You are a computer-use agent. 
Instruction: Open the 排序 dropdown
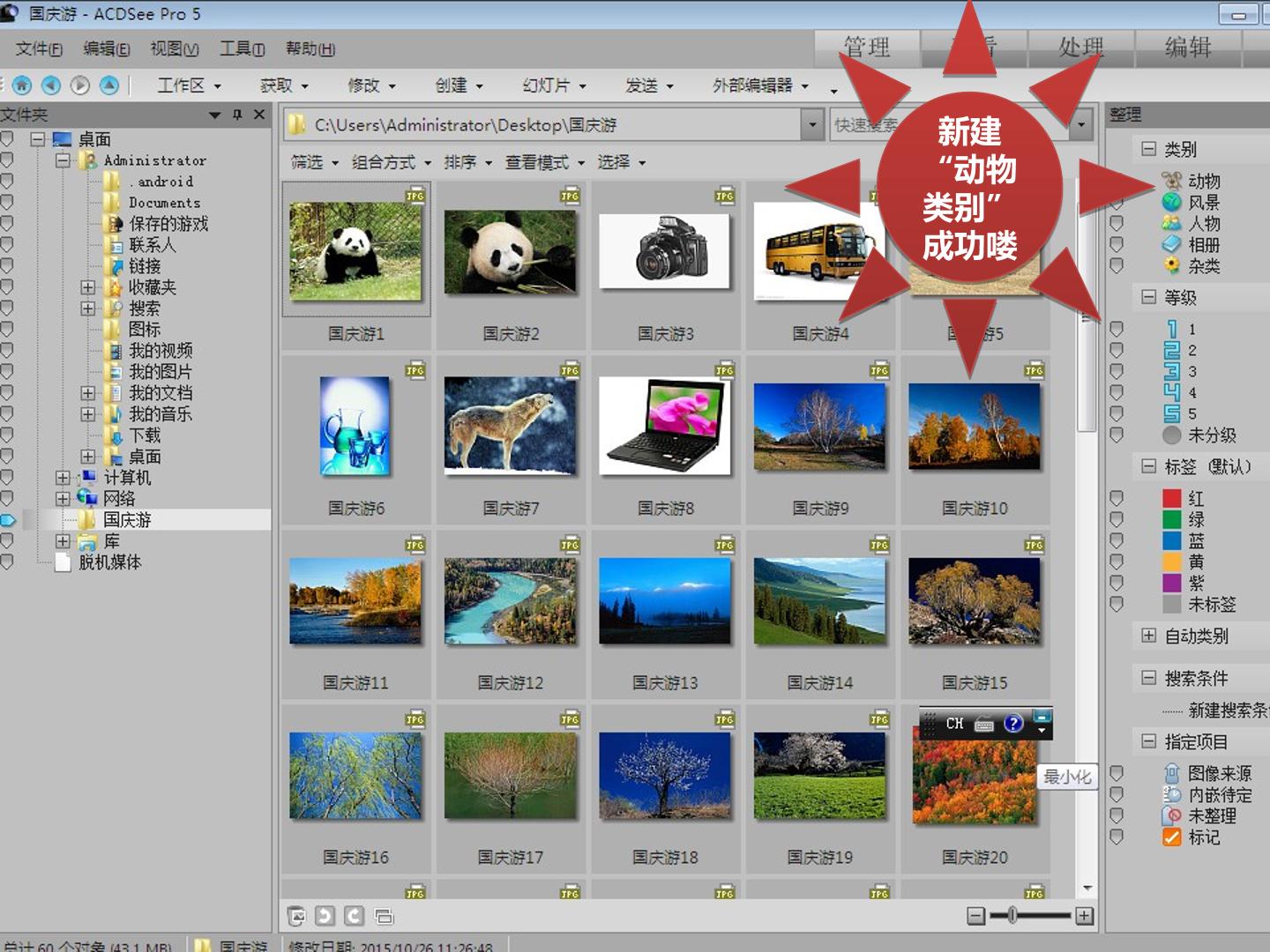(x=468, y=162)
